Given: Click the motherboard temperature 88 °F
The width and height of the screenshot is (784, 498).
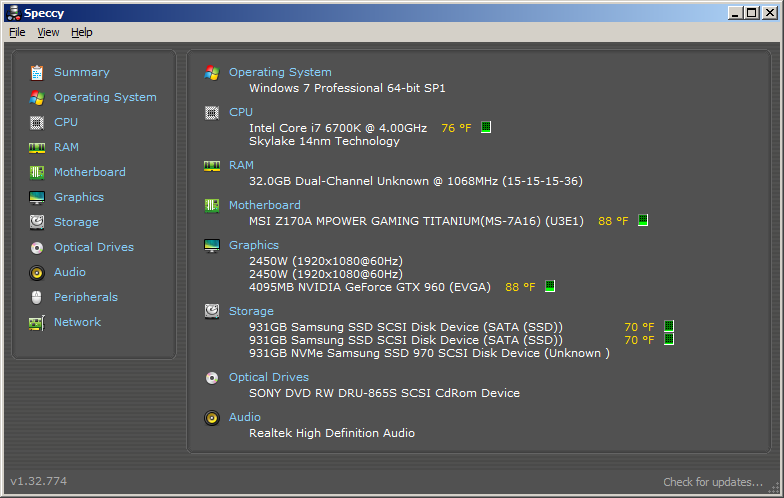Looking at the screenshot, I should [613, 221].
